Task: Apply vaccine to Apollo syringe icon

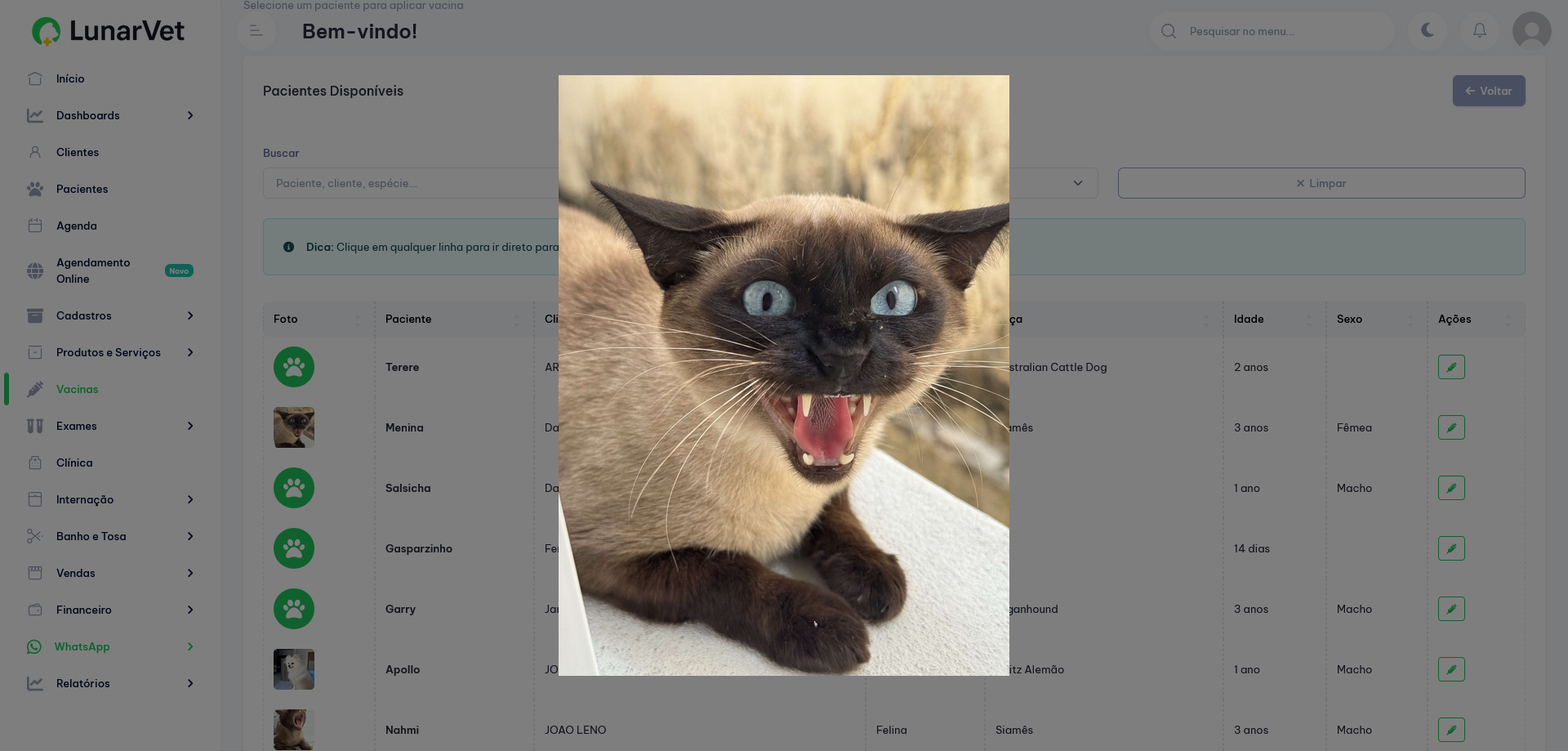Action: (1451, 669)
